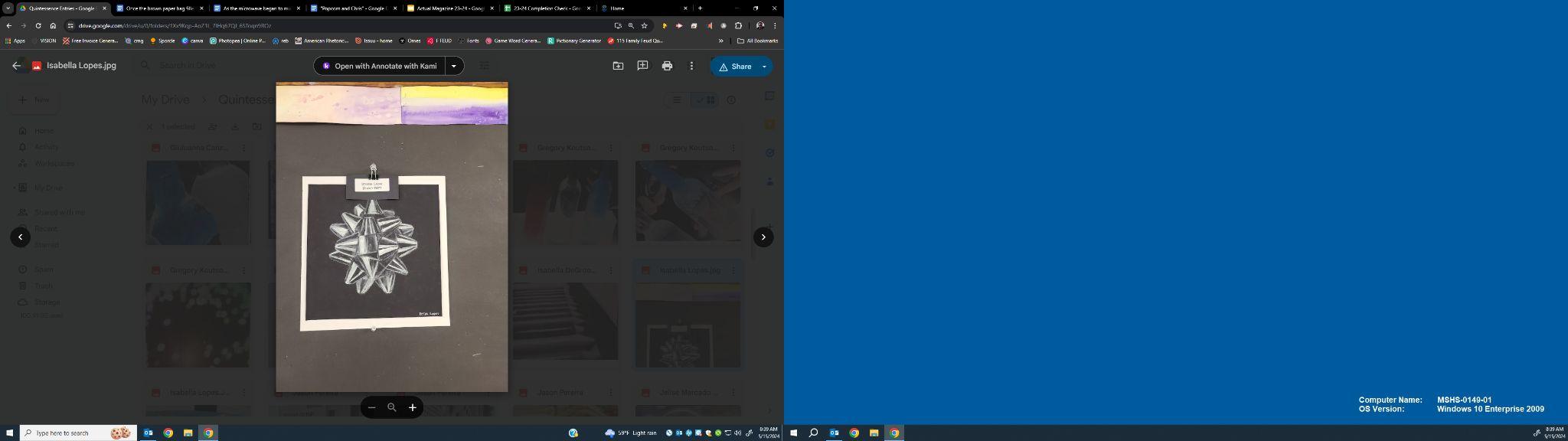Open the Issuu - home bookmark

click(374, 41)
